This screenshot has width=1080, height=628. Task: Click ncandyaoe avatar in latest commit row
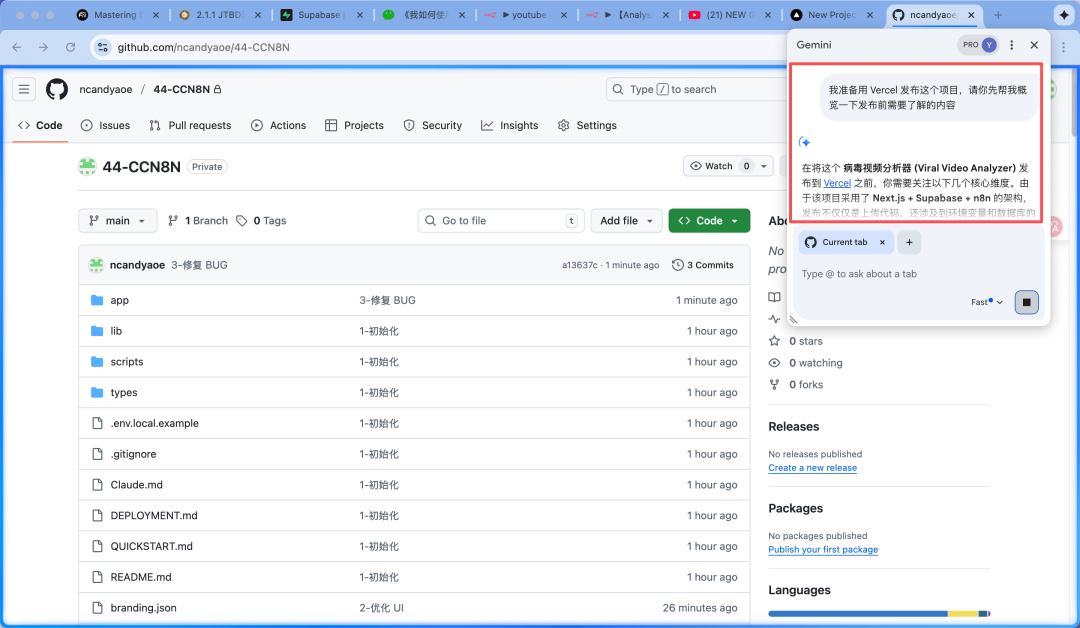click(x=96, y=265)
